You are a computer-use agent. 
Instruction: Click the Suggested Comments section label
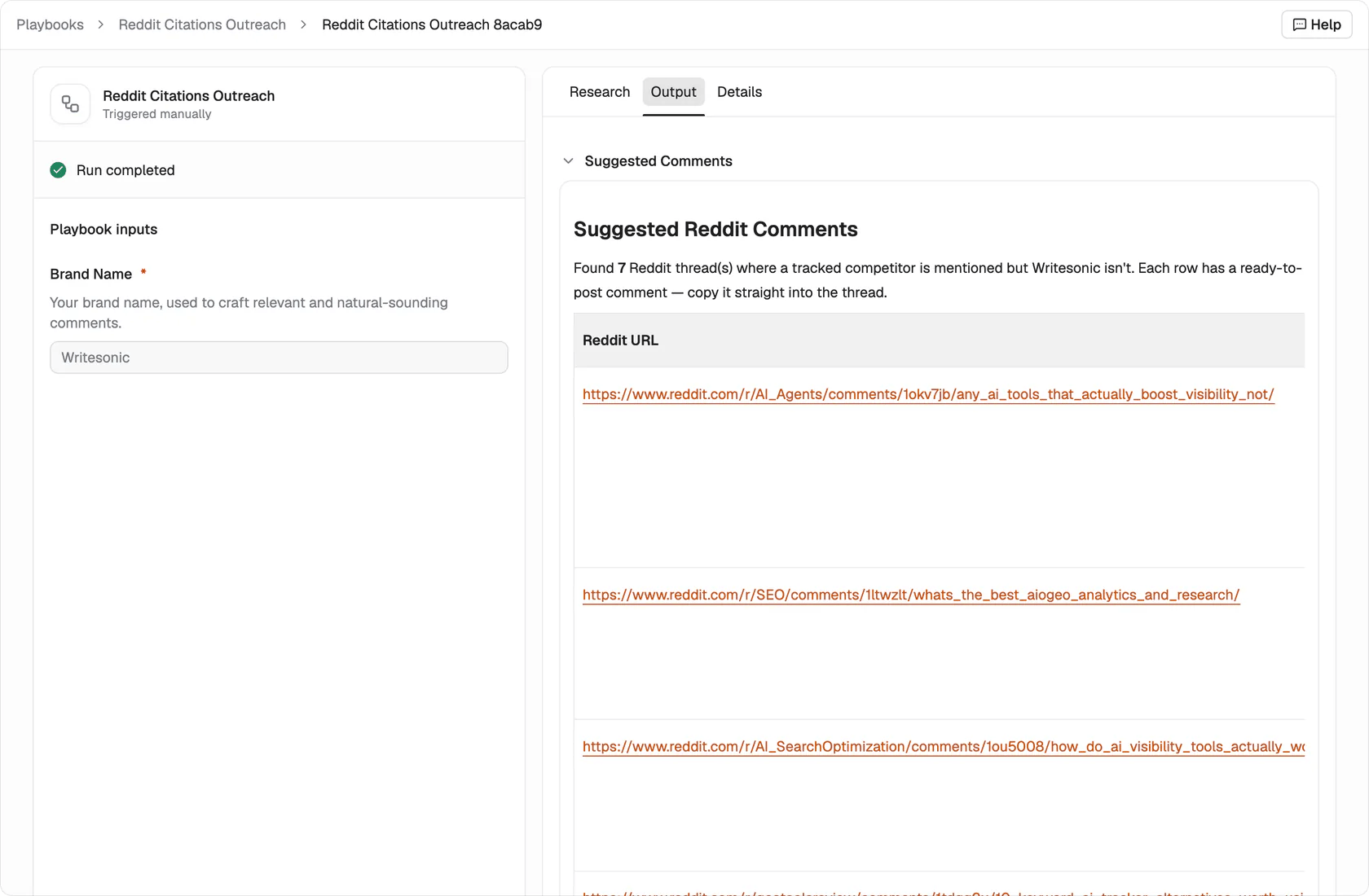(x=658, y=161)
